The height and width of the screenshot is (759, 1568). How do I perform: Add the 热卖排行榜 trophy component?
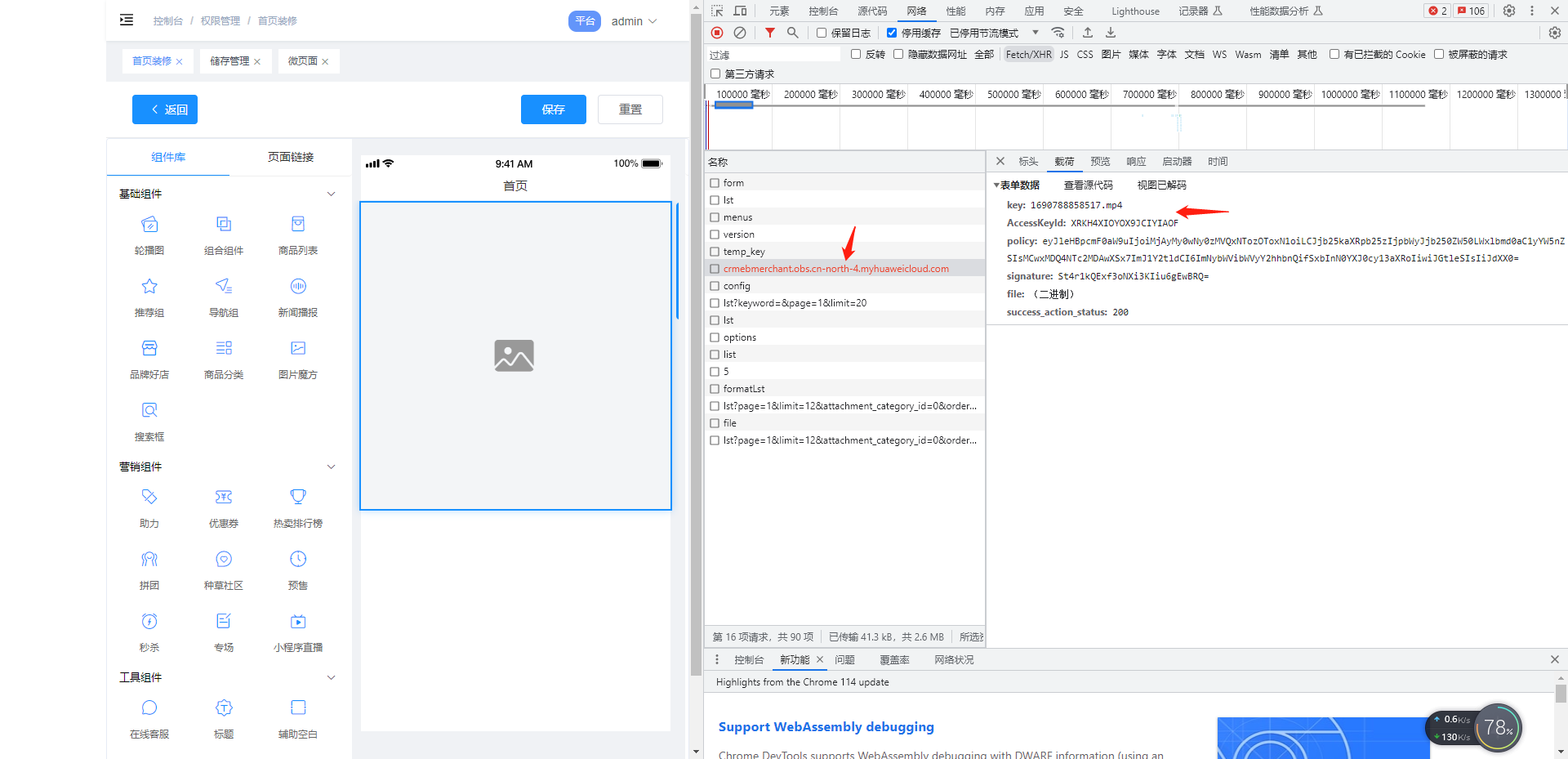[x=298, y=507]
